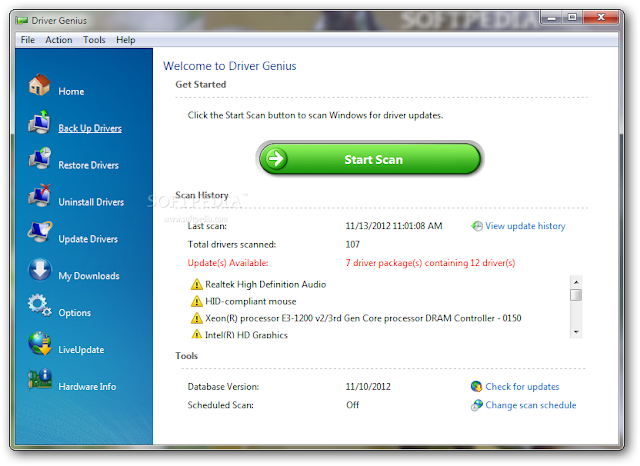This screenshot has width=640, height=466.
Task: Open the Help menu
Action: pyautogui.click(x=126, y=40)
